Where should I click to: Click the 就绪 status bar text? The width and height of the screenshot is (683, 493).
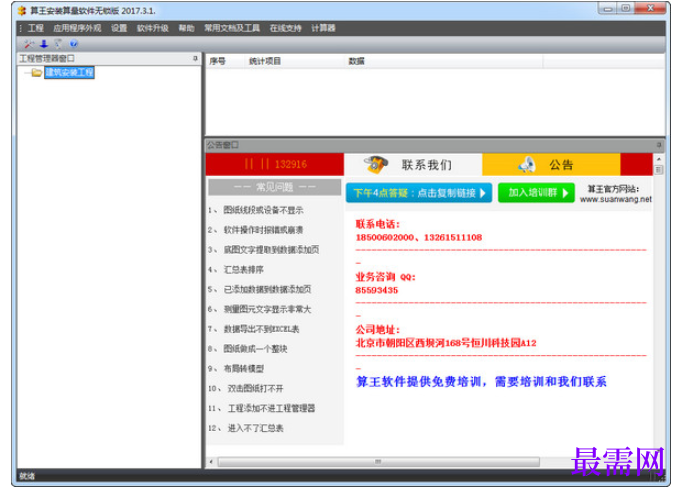(x=27, y=476)
